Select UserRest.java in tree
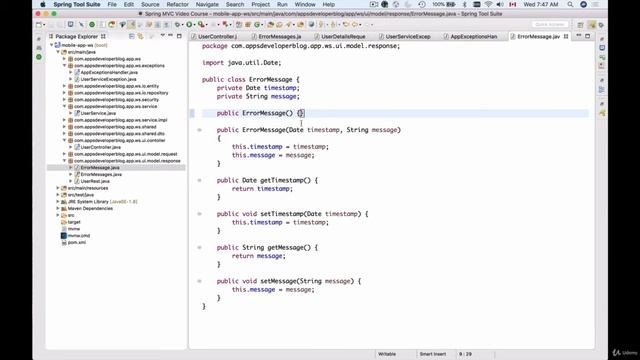640x360 pixels. [x=95, y=181]
